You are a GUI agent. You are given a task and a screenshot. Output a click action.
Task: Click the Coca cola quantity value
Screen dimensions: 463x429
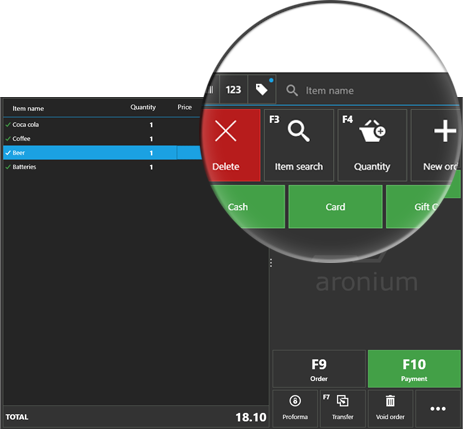tap(151, 125)
